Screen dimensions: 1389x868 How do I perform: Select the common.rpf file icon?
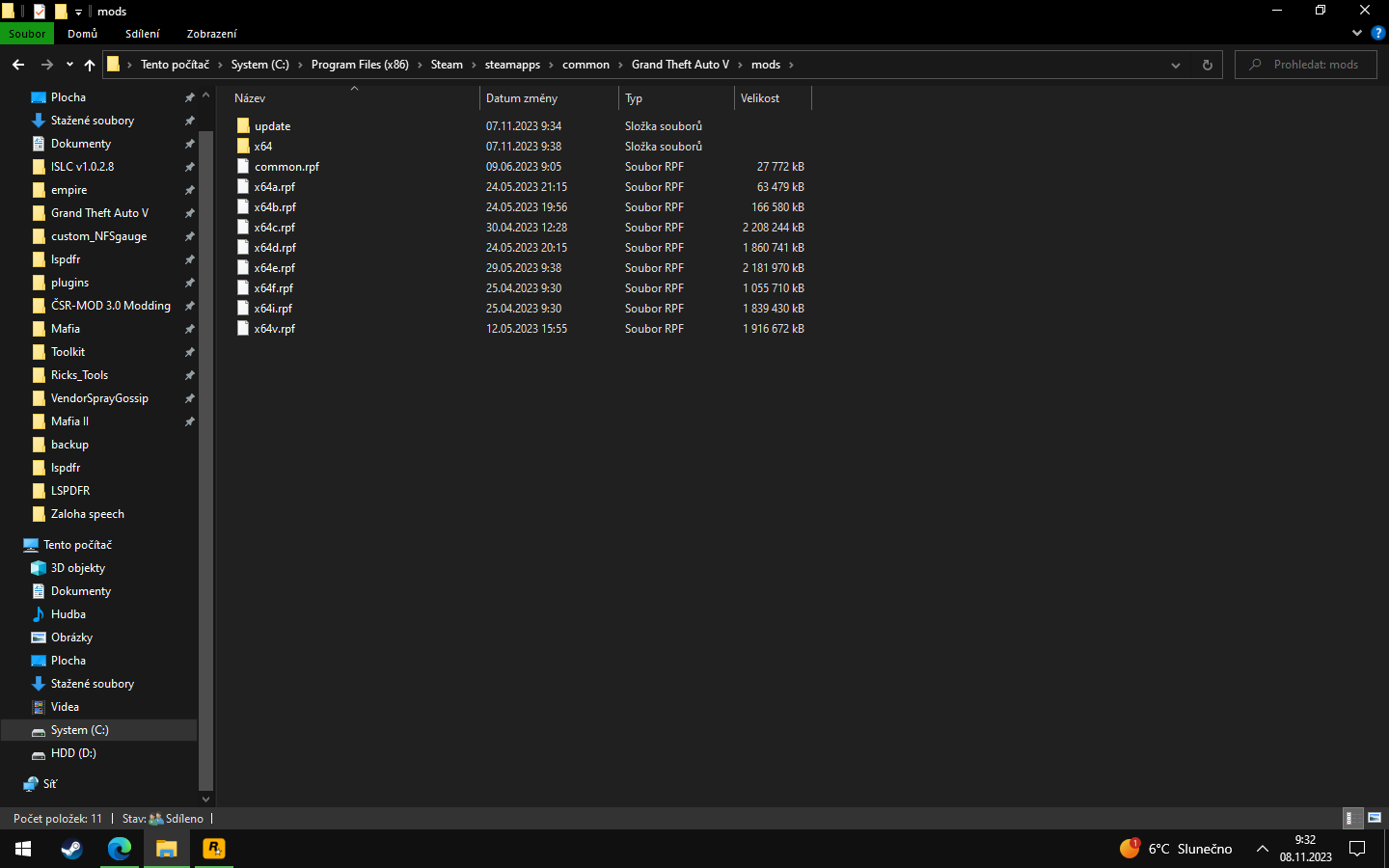[x=243, y=167]
